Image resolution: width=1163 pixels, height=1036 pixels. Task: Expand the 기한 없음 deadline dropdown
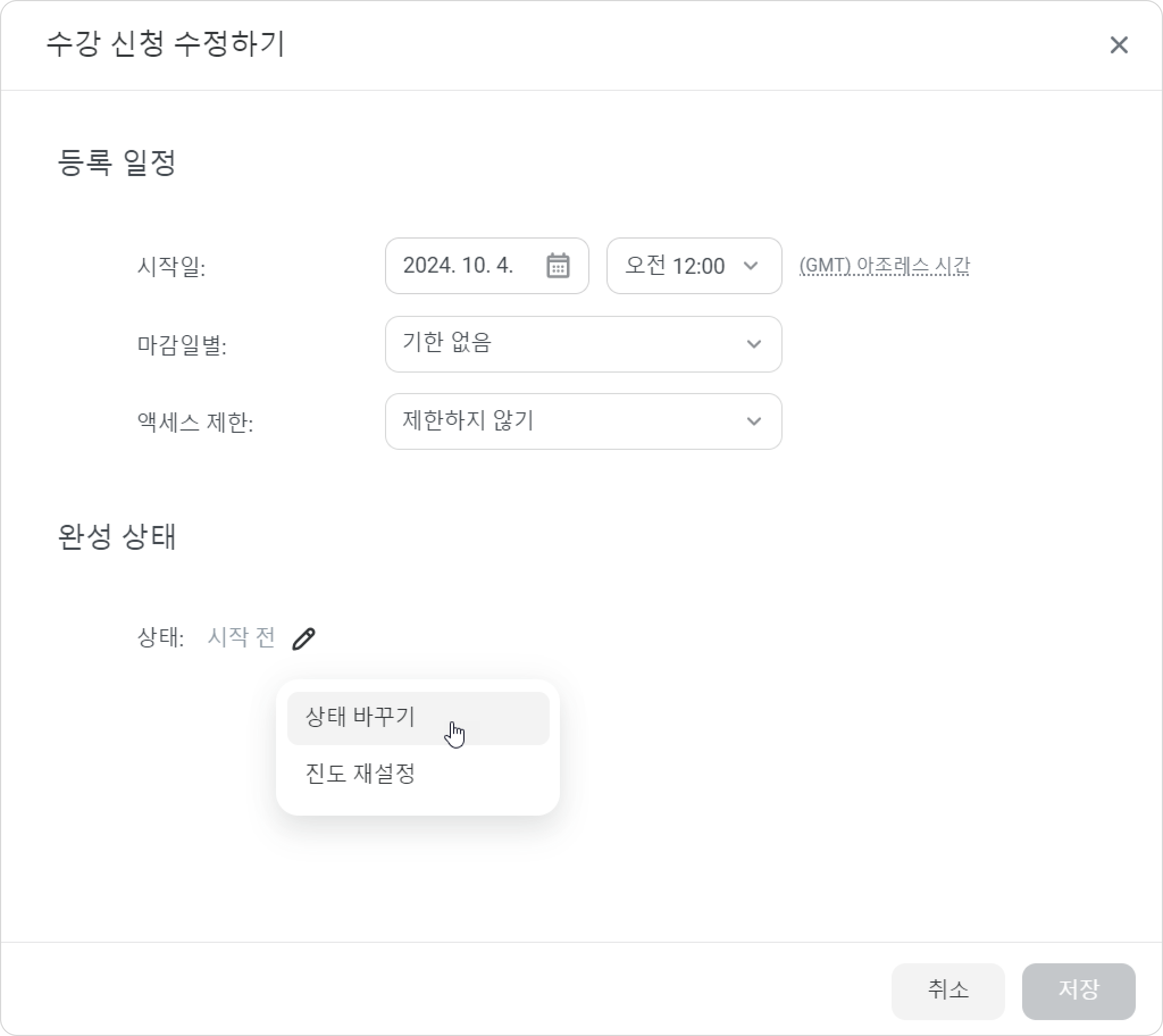coord(583,344)
